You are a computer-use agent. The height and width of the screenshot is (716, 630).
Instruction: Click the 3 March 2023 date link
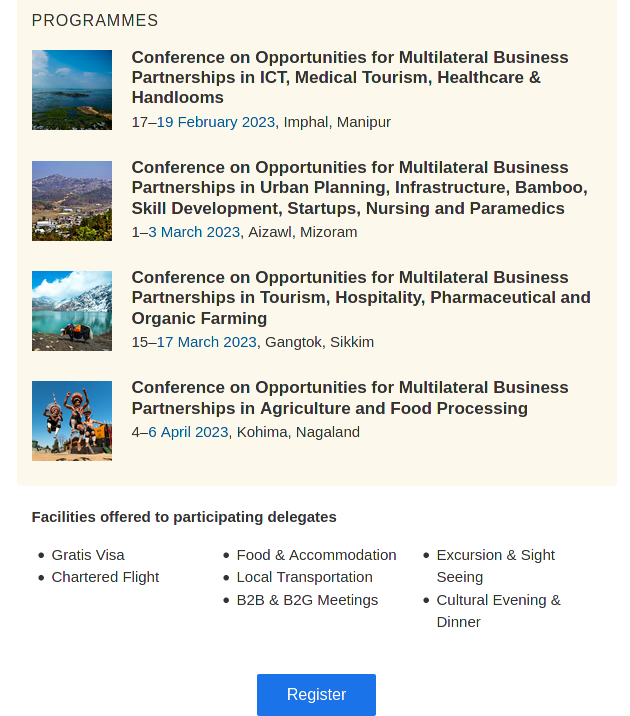194,232
